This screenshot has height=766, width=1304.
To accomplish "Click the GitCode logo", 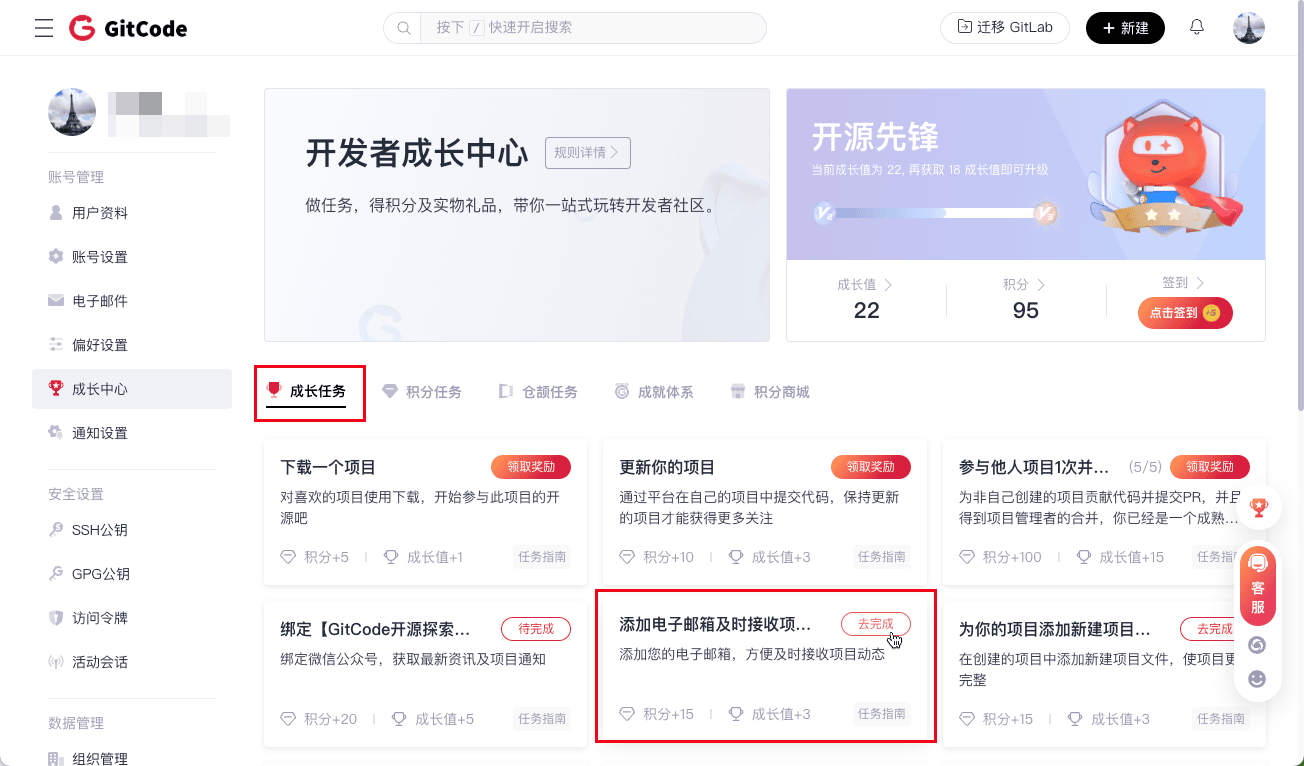I will pos(128,28).
